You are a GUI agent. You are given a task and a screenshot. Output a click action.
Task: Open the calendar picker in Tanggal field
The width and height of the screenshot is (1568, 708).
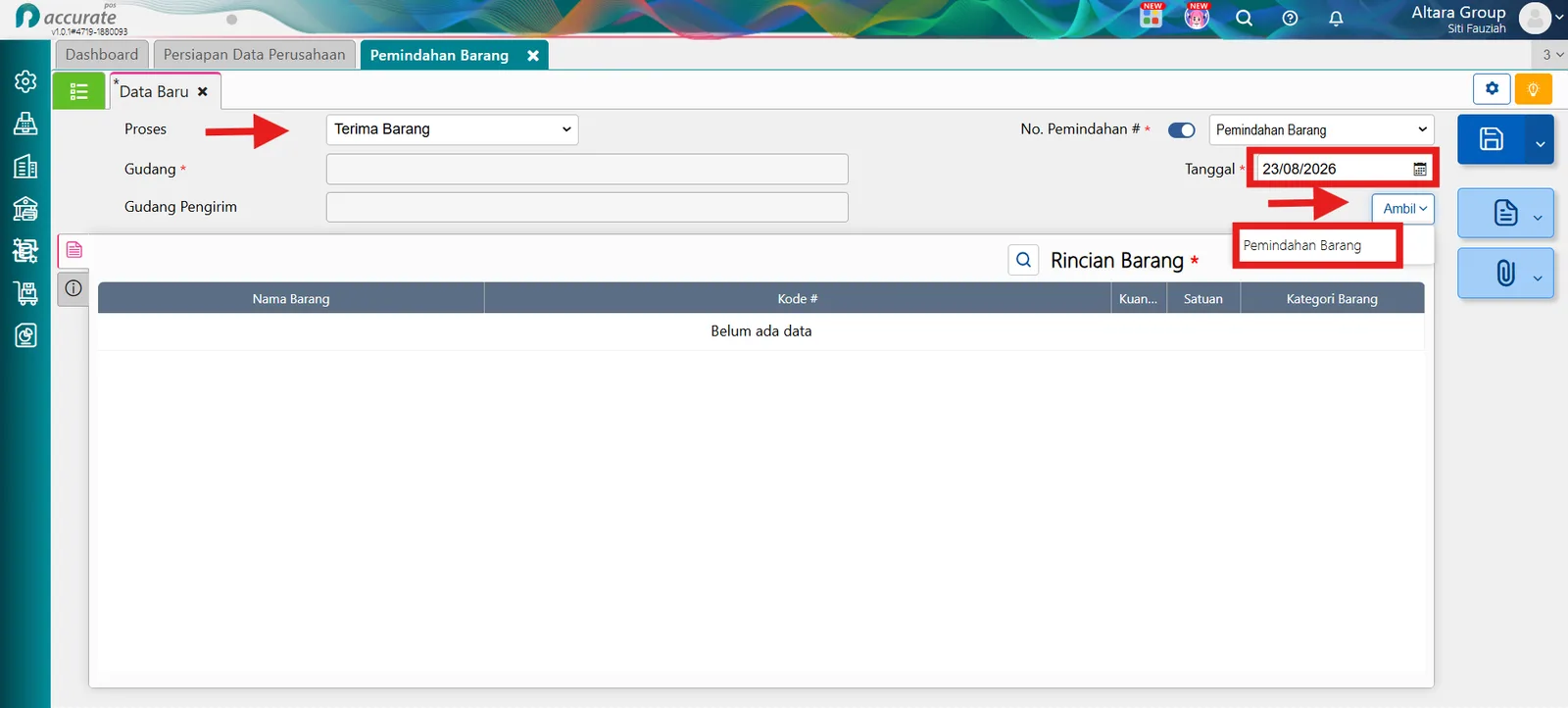[1419, 169]
